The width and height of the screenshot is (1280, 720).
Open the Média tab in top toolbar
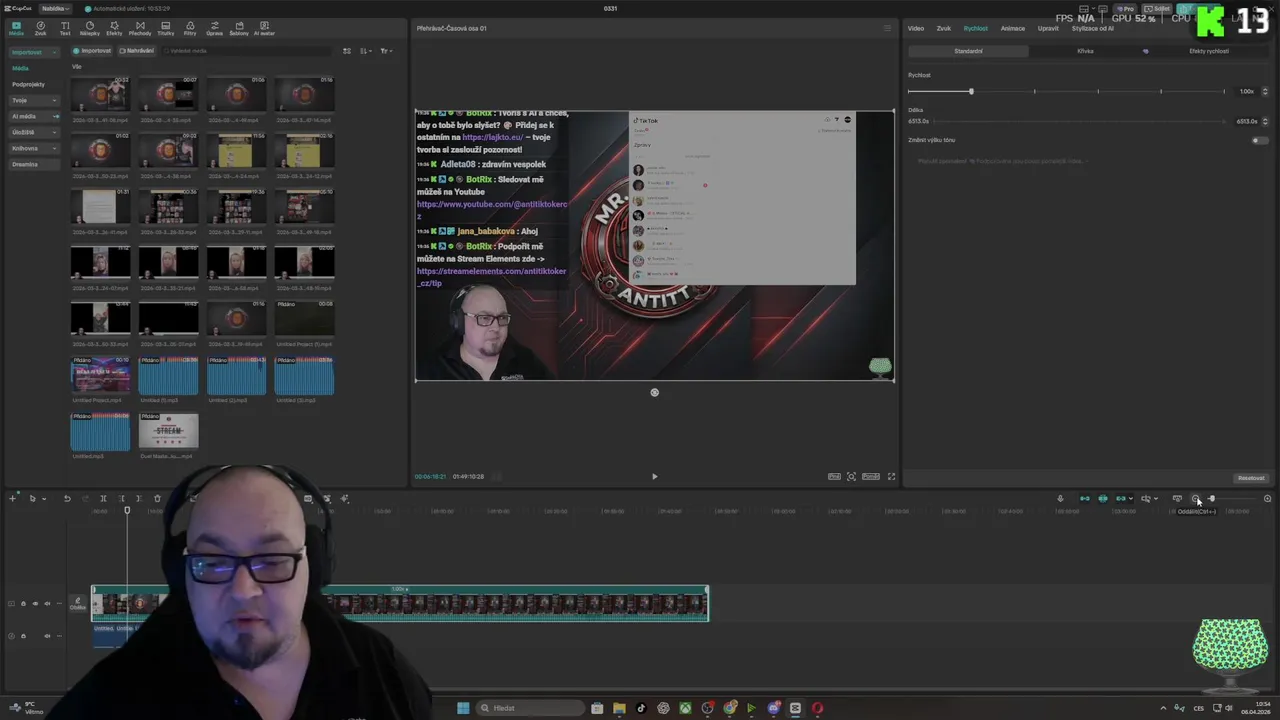pyautogui.click(x=16, y=28)
